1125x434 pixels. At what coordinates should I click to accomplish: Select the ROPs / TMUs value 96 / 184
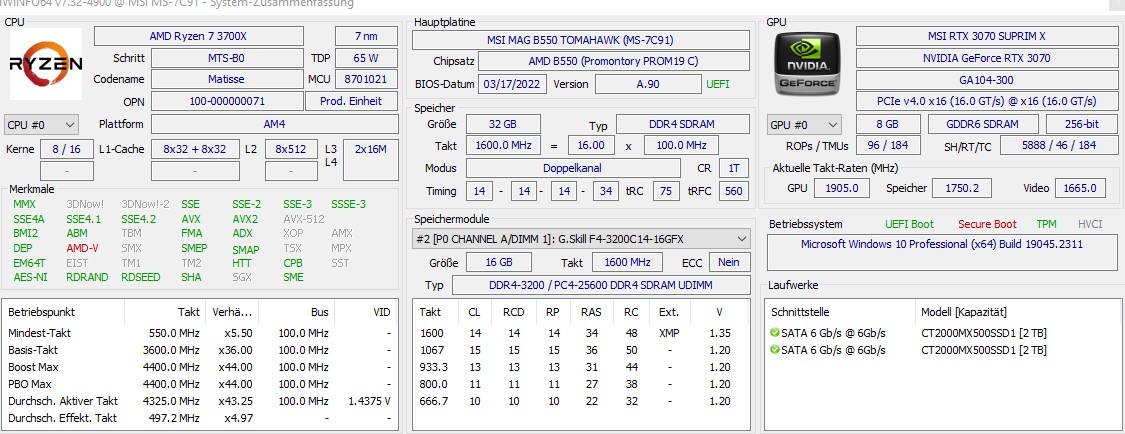pyautogui.click(x=888, y=146)
